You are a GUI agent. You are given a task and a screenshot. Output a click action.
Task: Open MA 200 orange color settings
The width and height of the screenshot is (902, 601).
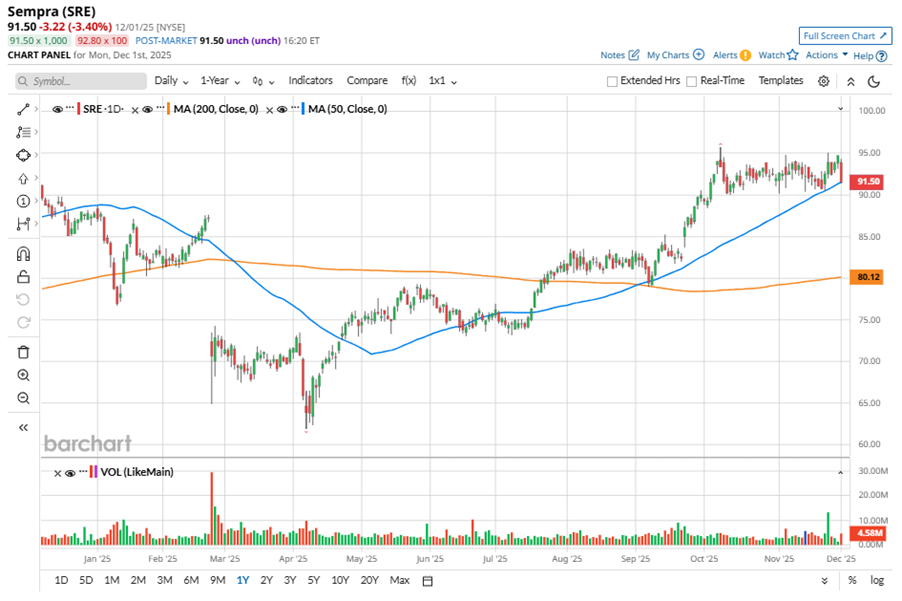click(x=168, y=109)
